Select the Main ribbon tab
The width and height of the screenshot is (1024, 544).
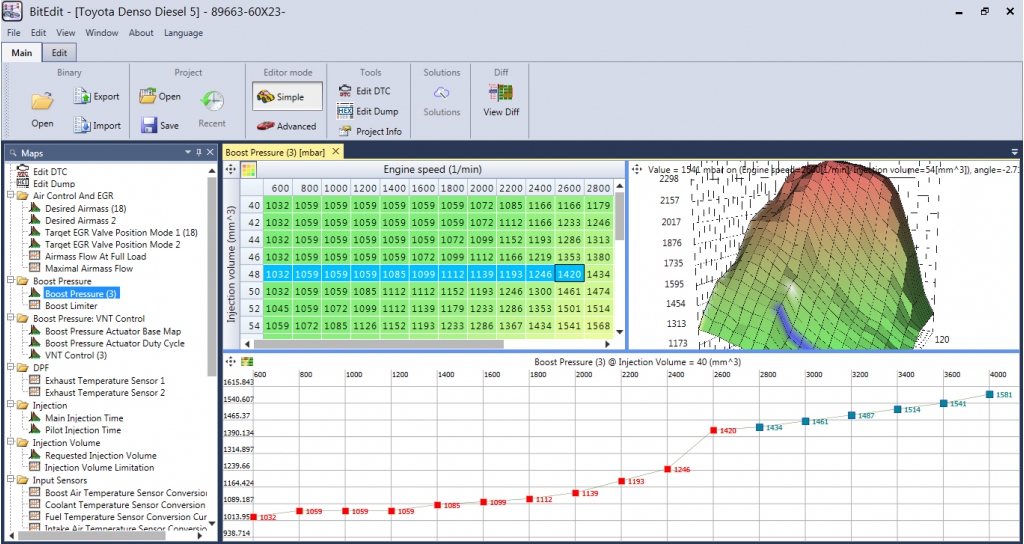[x=22, y=53]
